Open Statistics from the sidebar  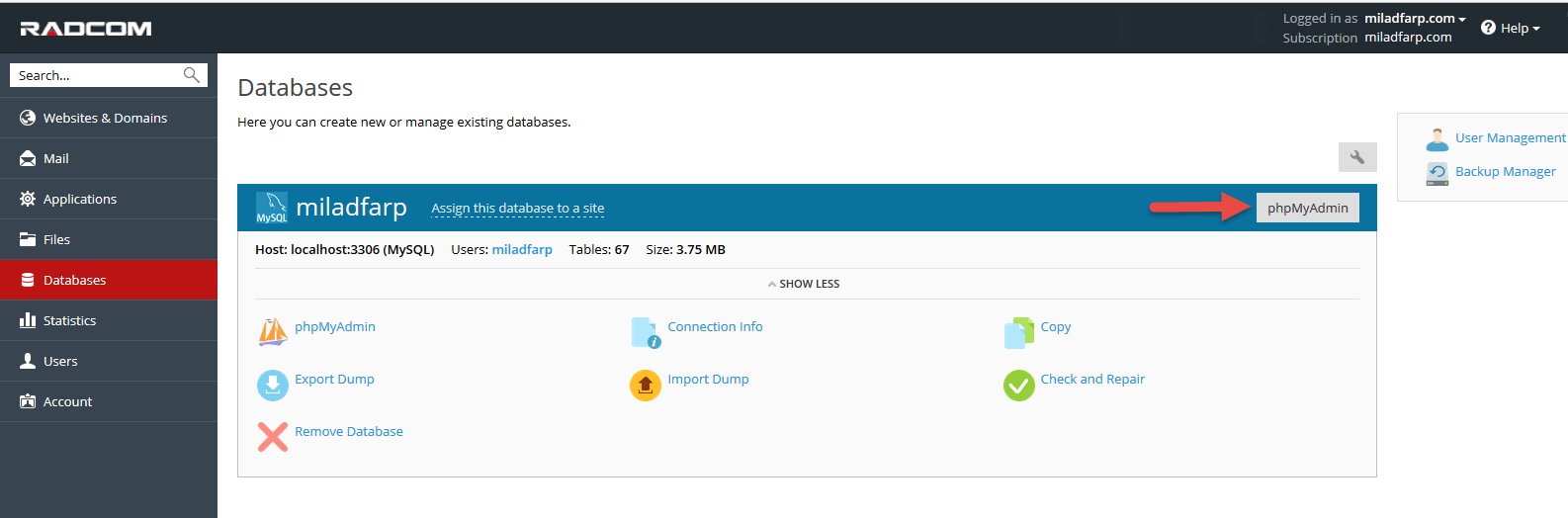(69, 320)
